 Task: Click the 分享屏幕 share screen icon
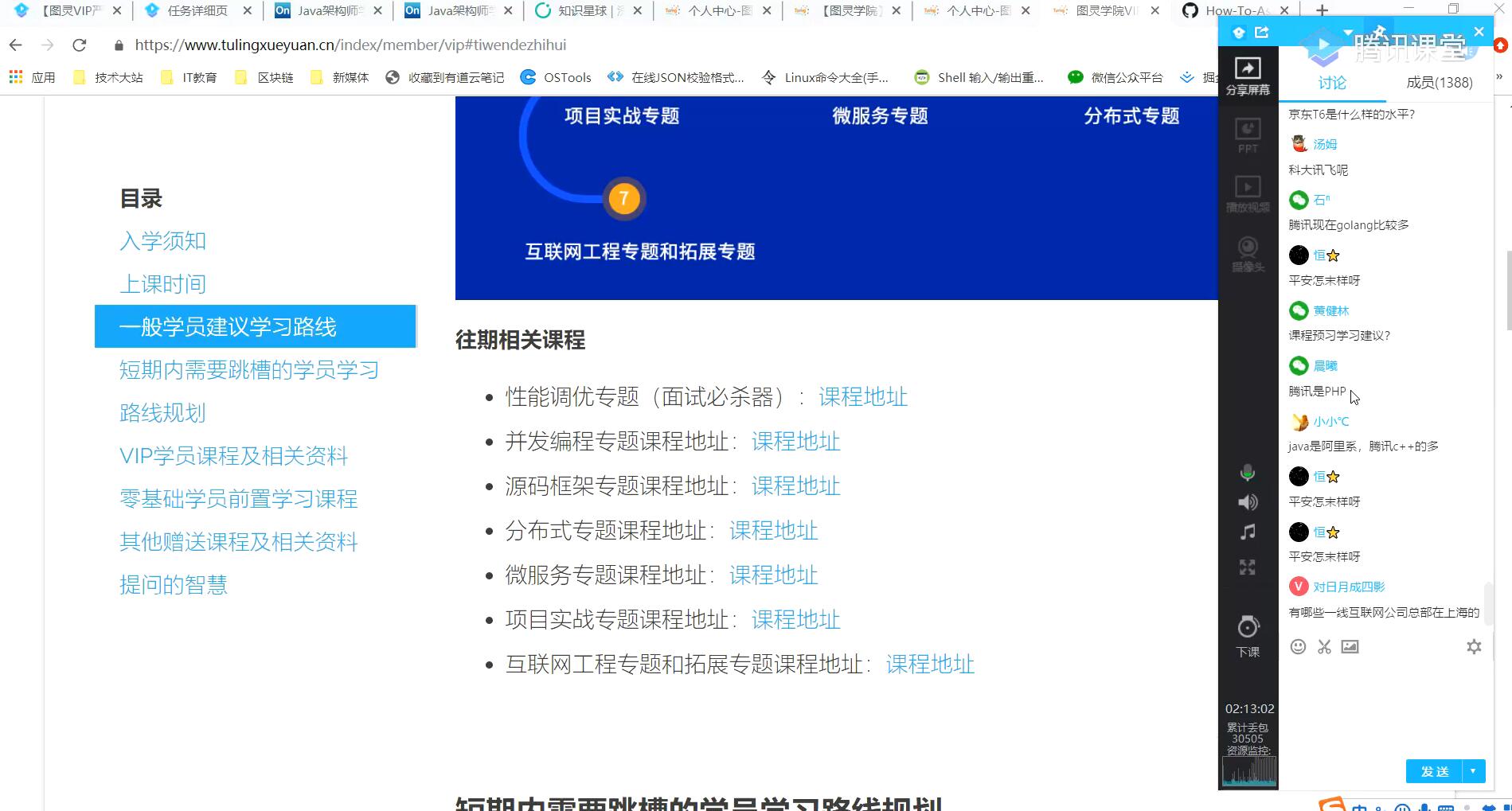coord(1247,76)
